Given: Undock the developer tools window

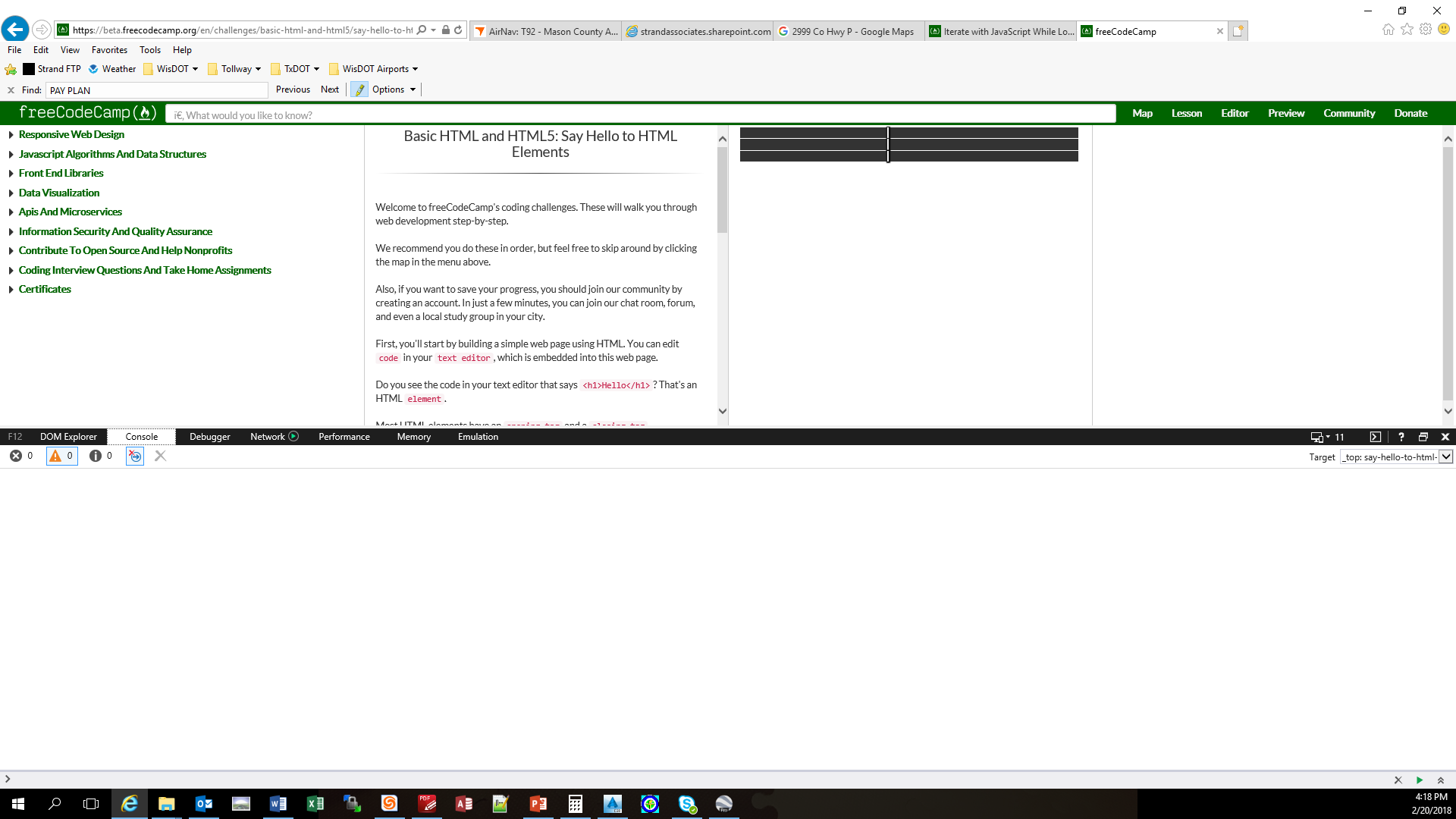Looking at the screenshot, I should click(1423, 437).
